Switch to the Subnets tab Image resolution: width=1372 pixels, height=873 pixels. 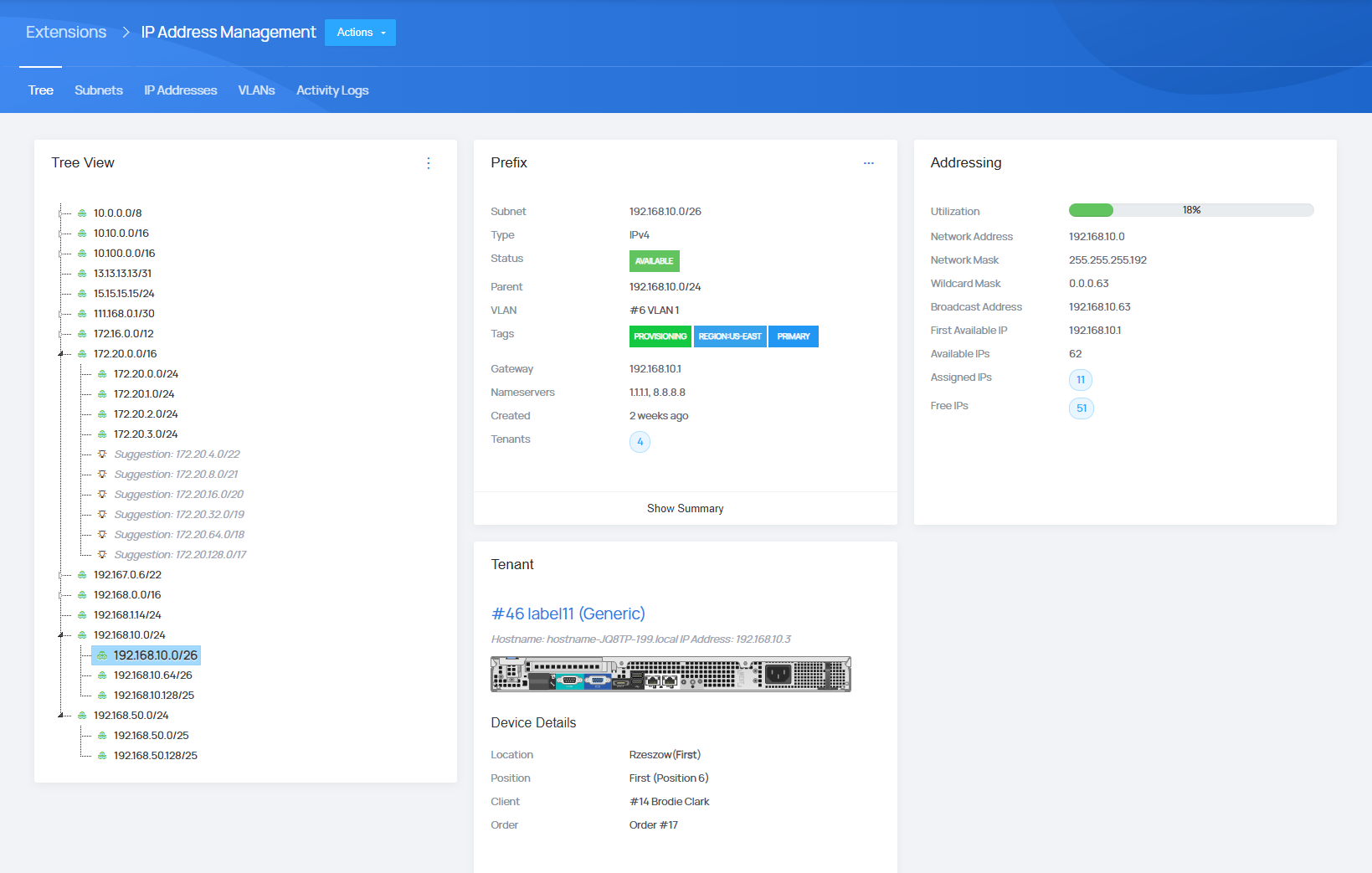click(x=99, y=90)
